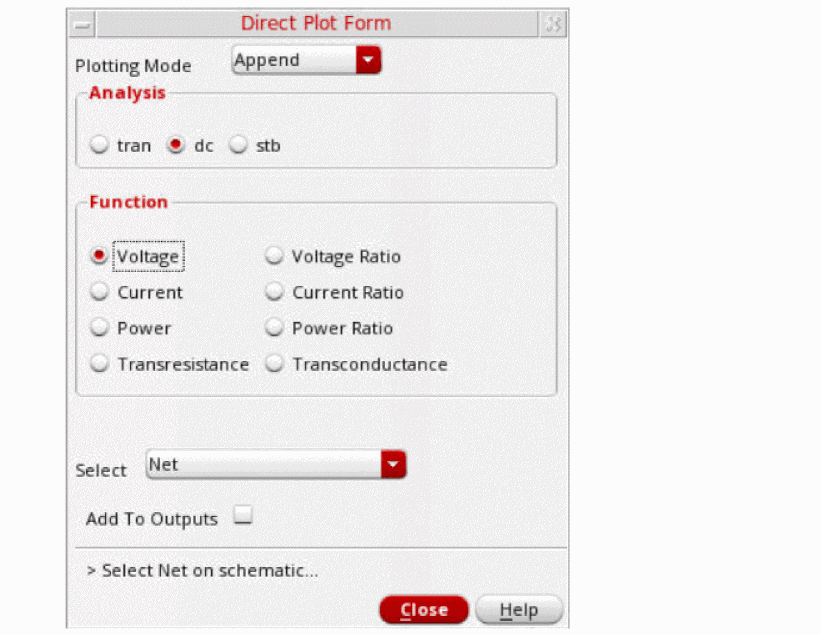The image size is (821, 634).
Task: Select the tran analysis radio button
Action: click(x=99, y=145)
